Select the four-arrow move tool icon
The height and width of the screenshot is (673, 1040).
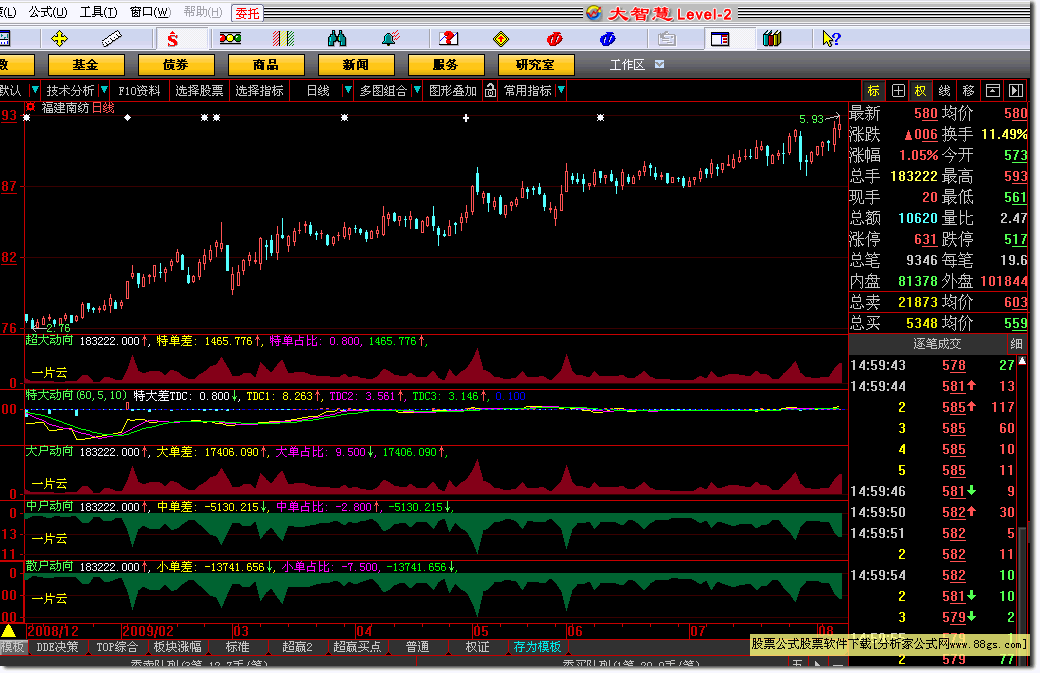click(x=59, y=38)
